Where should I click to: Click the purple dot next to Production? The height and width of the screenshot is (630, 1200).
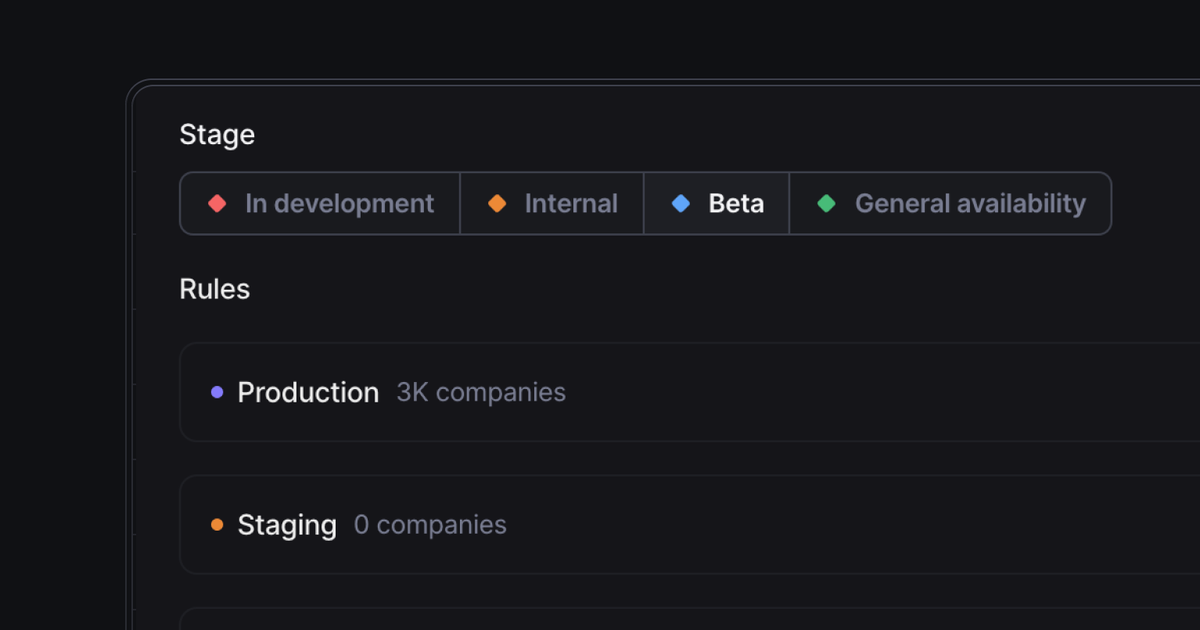[x=217, y=393]
